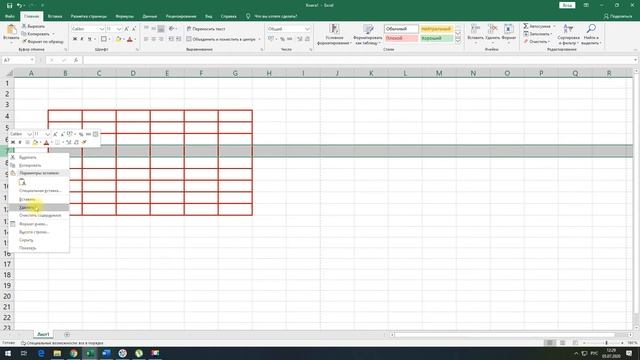Open Chrome from the Windows taskbar
The image size is (640, 360).
[x=73, y=353]
